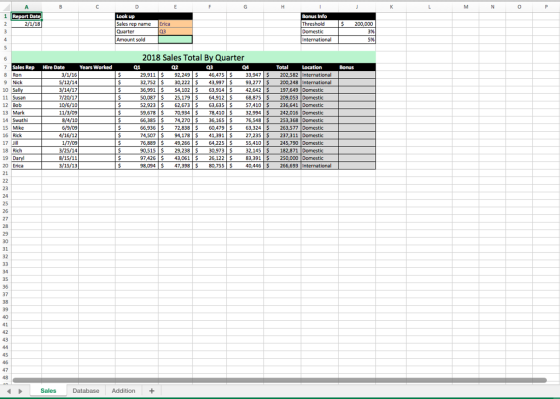This screenshot has height=399, width=560.
Task: Select Jill's hire date 1/7/08
Action: coord(60,143)
